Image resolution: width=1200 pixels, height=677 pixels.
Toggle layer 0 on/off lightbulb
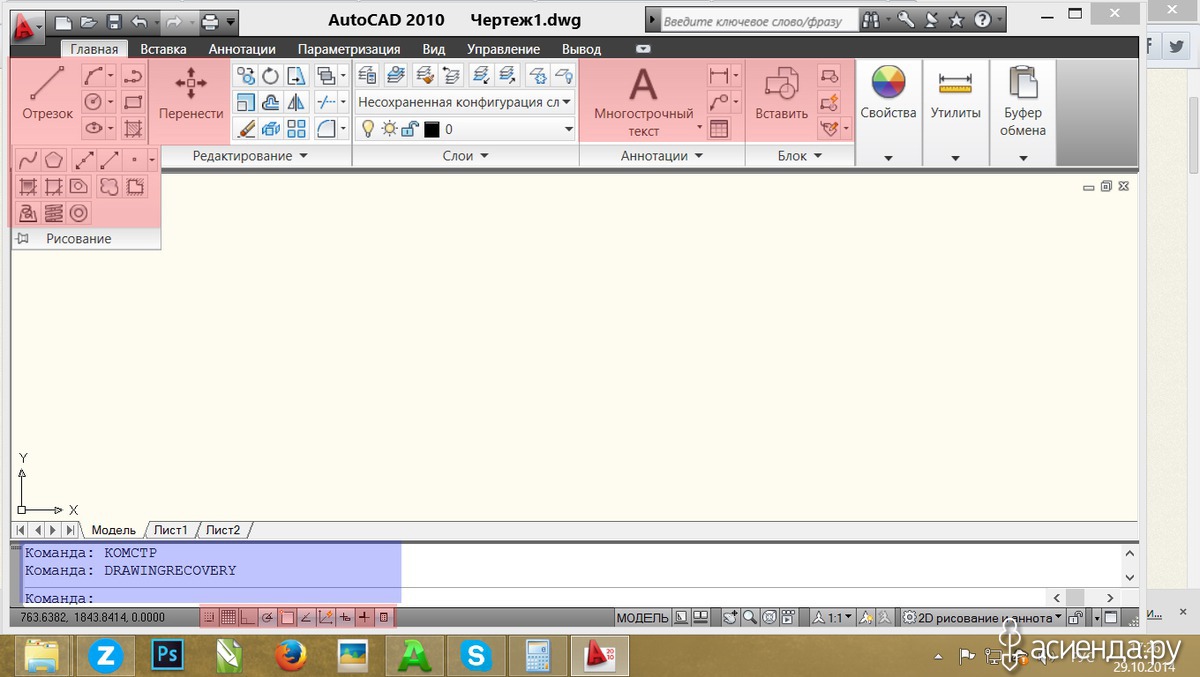click(x=368, y=128)
